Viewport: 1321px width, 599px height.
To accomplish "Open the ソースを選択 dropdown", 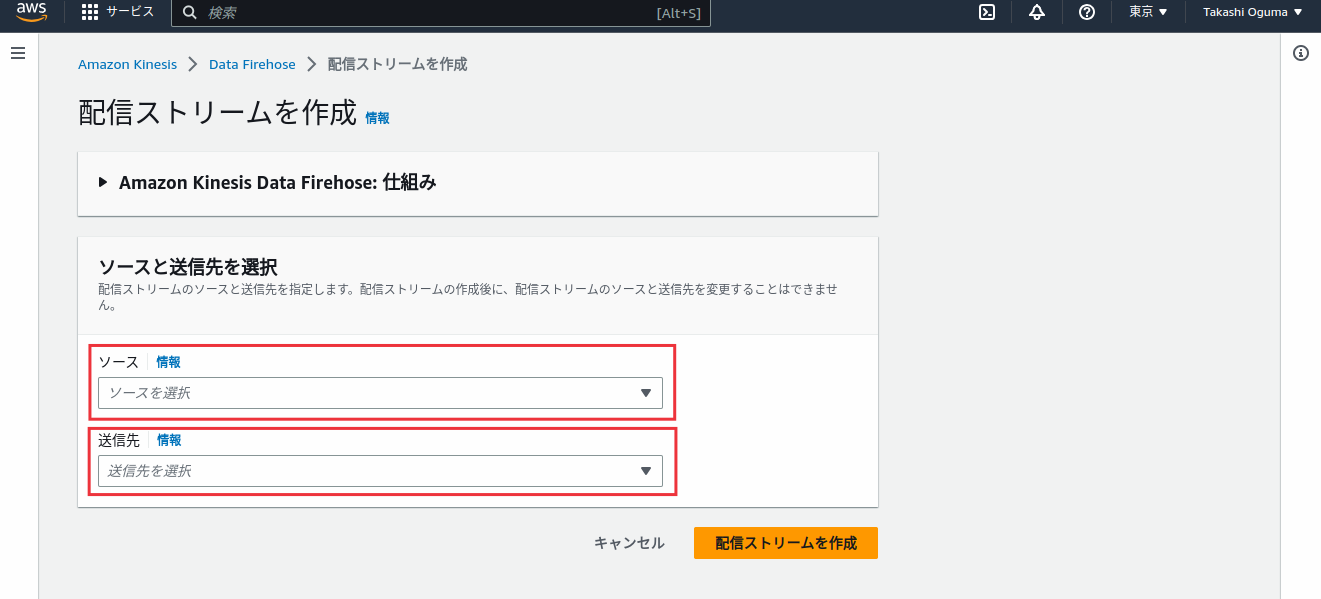I will (x=380, y=393).
